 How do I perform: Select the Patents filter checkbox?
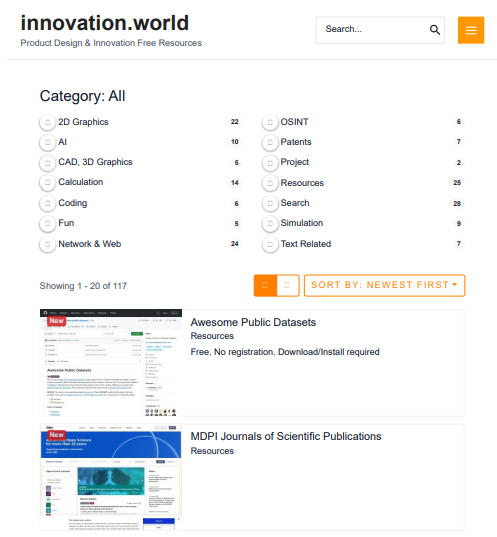pyautogui.click(x=270, y=142)
